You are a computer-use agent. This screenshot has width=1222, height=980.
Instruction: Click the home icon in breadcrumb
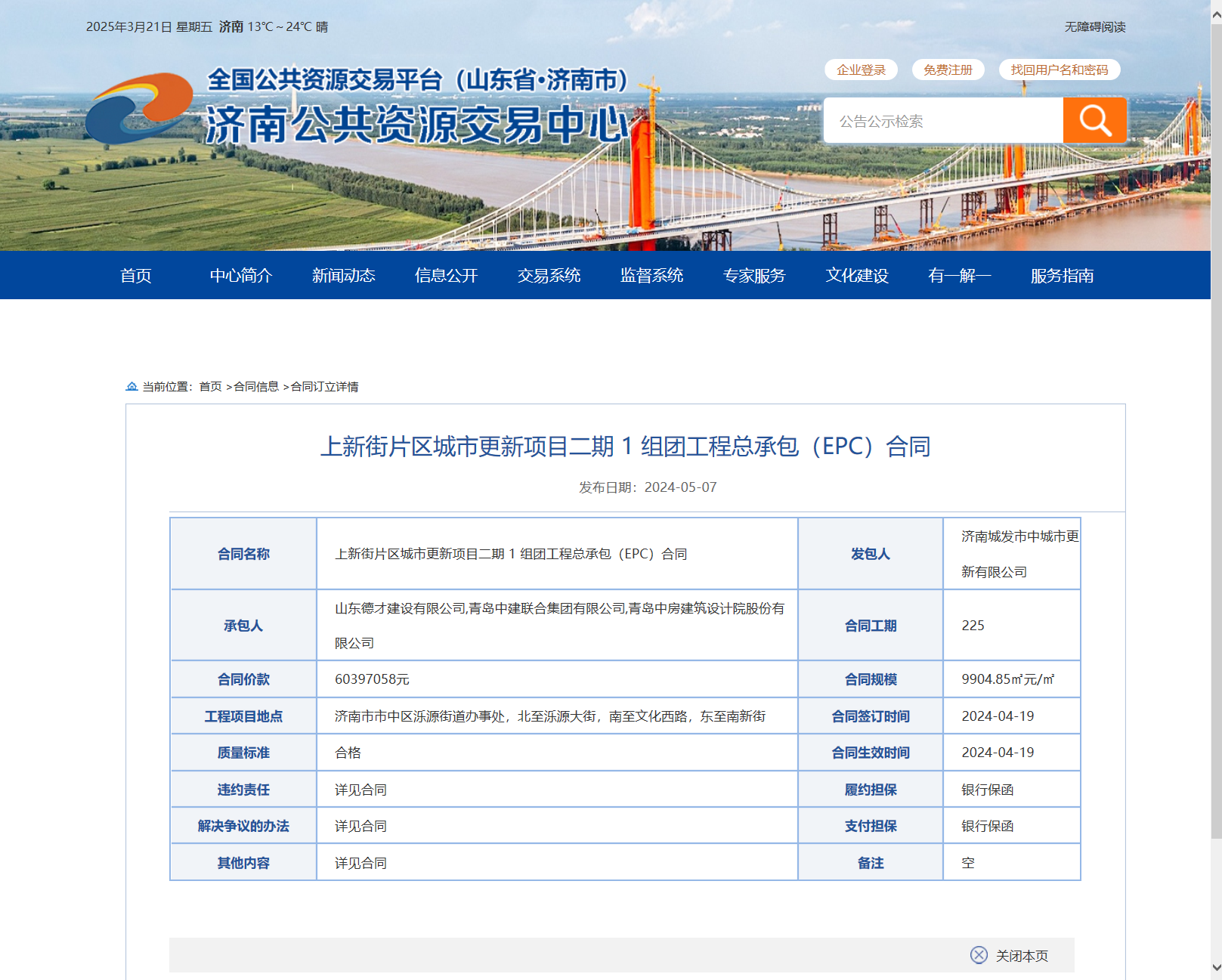click(131, 387)
